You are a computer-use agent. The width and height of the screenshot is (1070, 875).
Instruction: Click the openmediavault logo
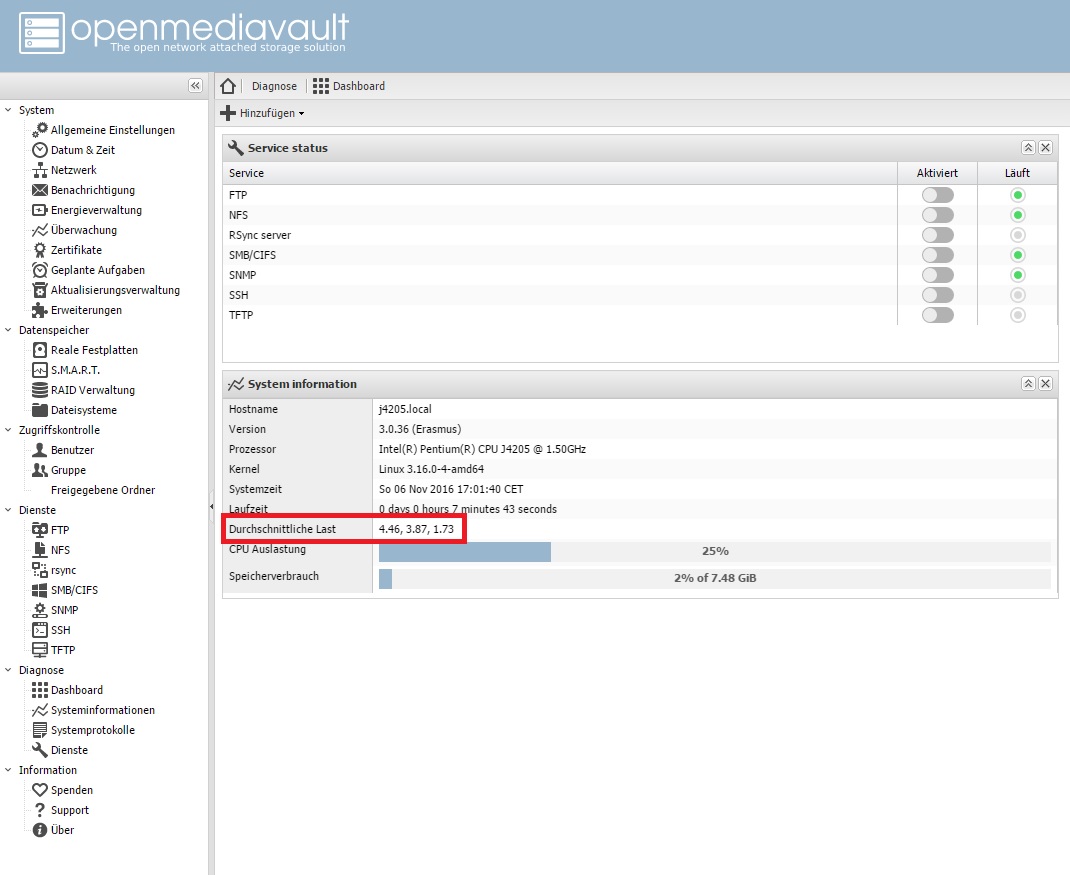[184, 32]
